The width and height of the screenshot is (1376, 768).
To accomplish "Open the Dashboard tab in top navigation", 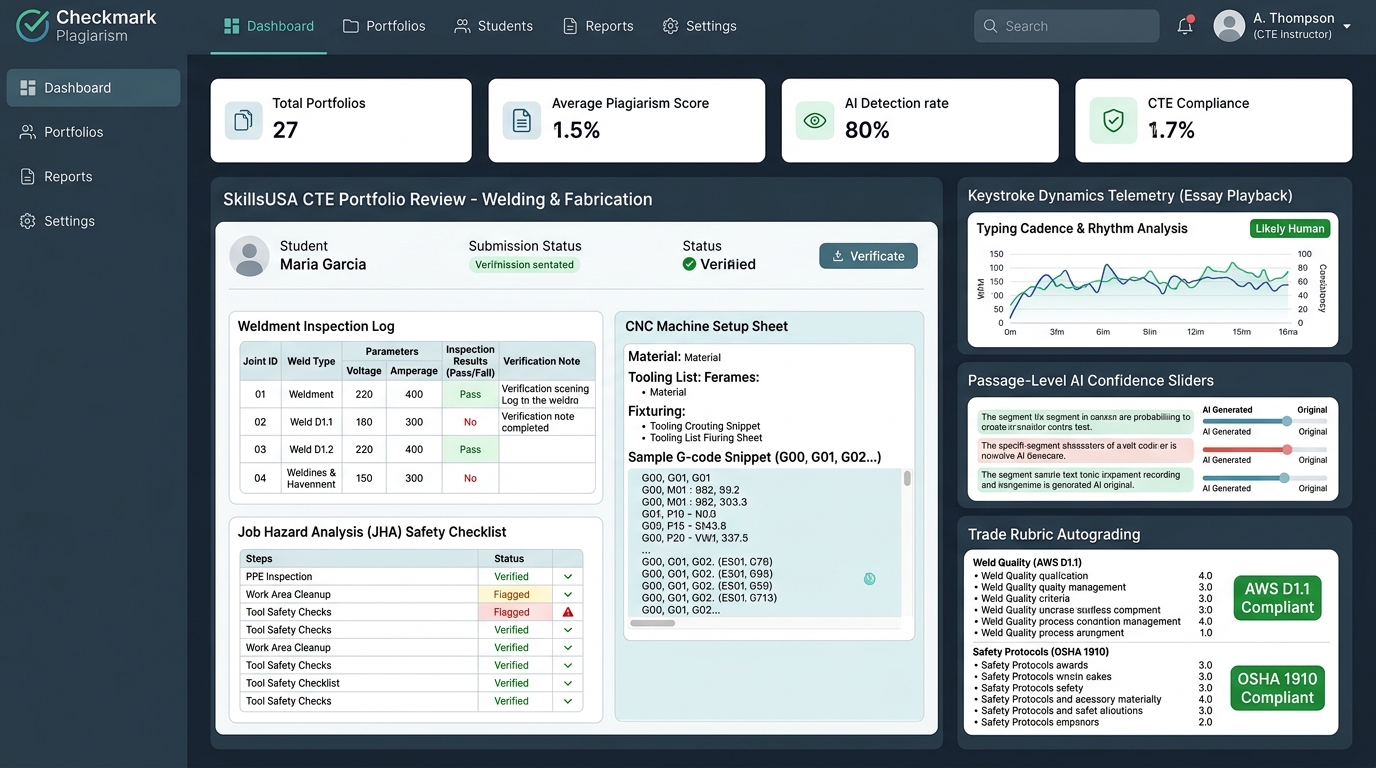I will (x=269, y=26).
